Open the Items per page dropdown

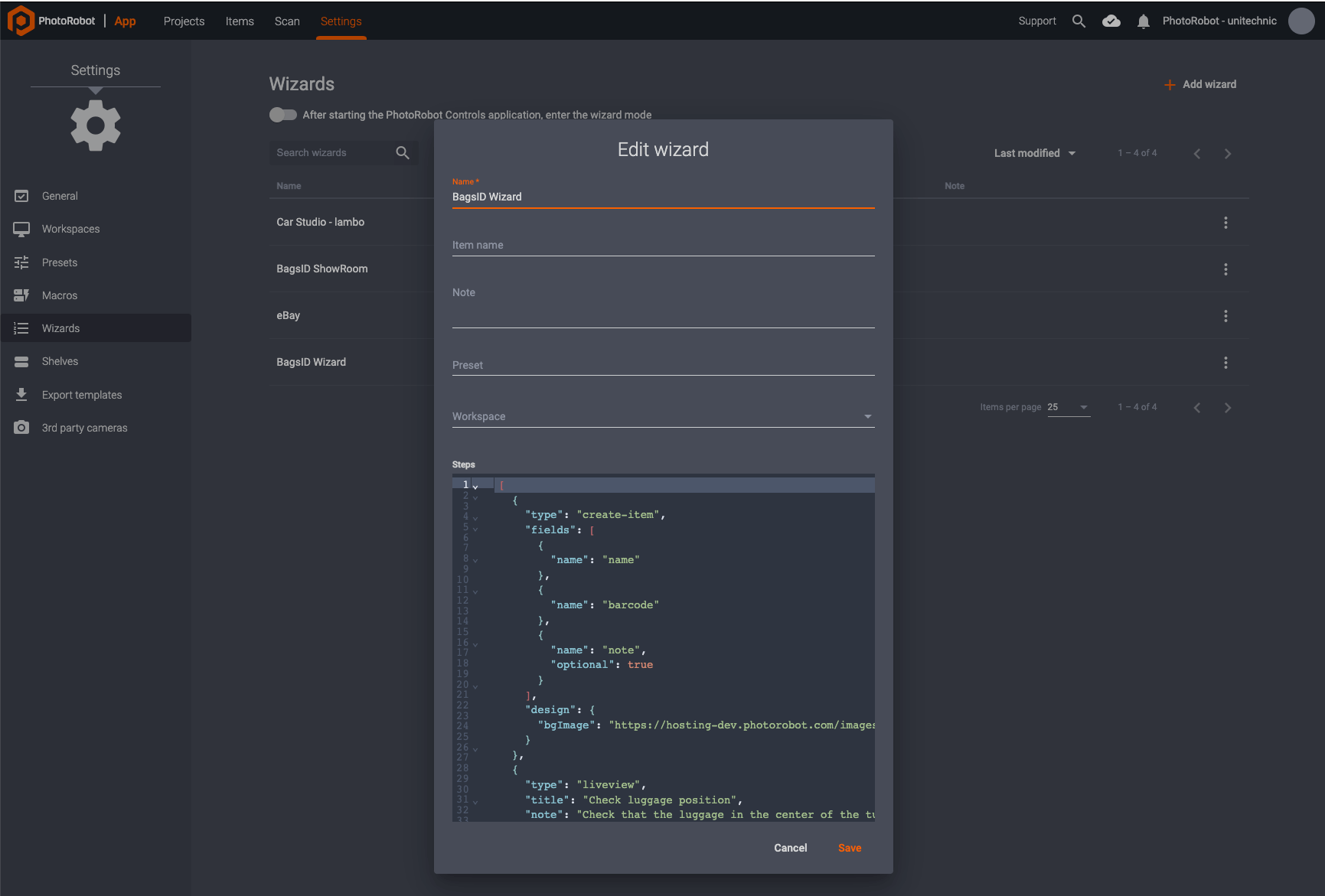(x=1069, y=407)
